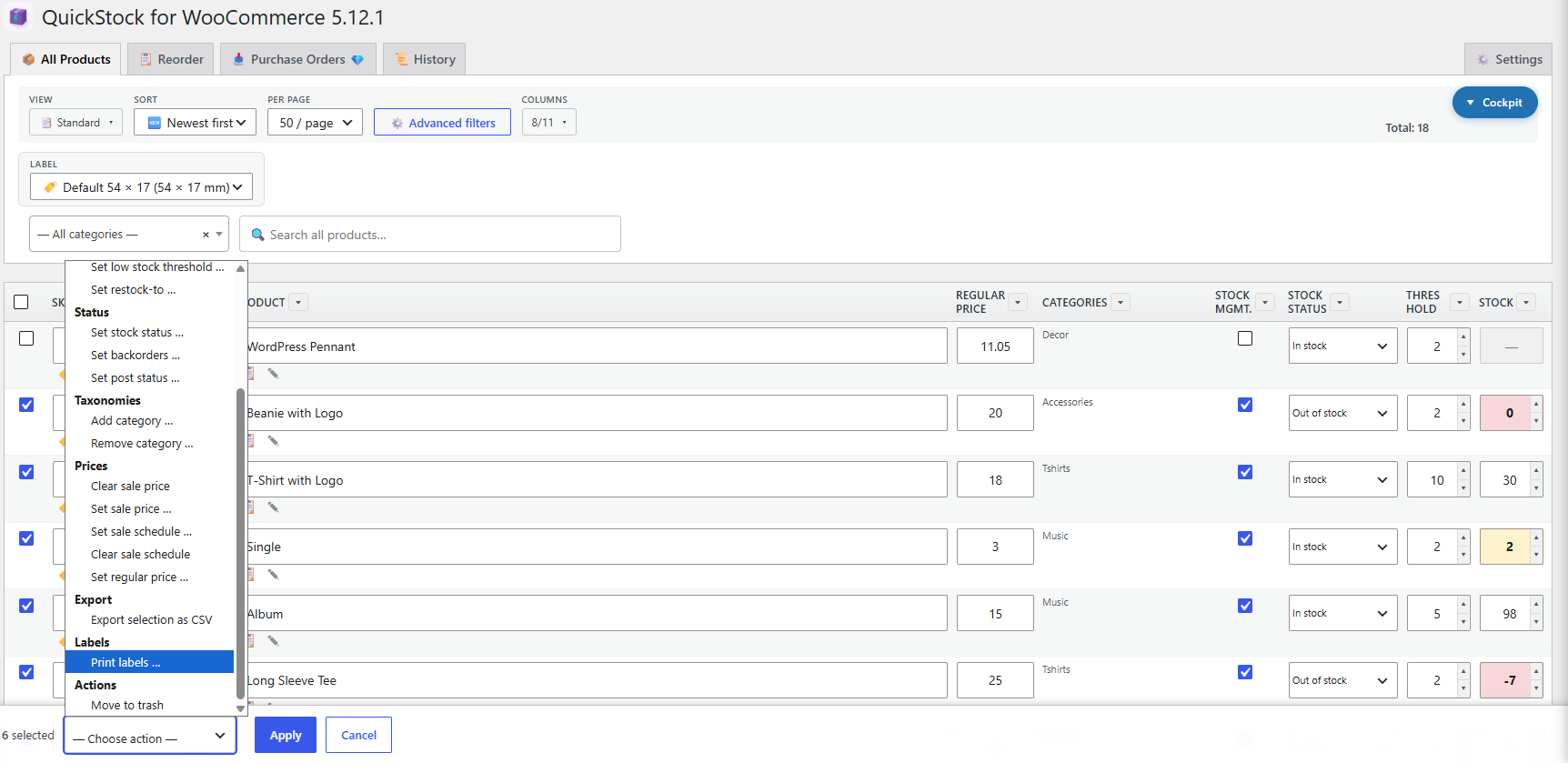Switch to the All Products tab
Viewport: 1568px width, 763px height.
click(66, 59)
